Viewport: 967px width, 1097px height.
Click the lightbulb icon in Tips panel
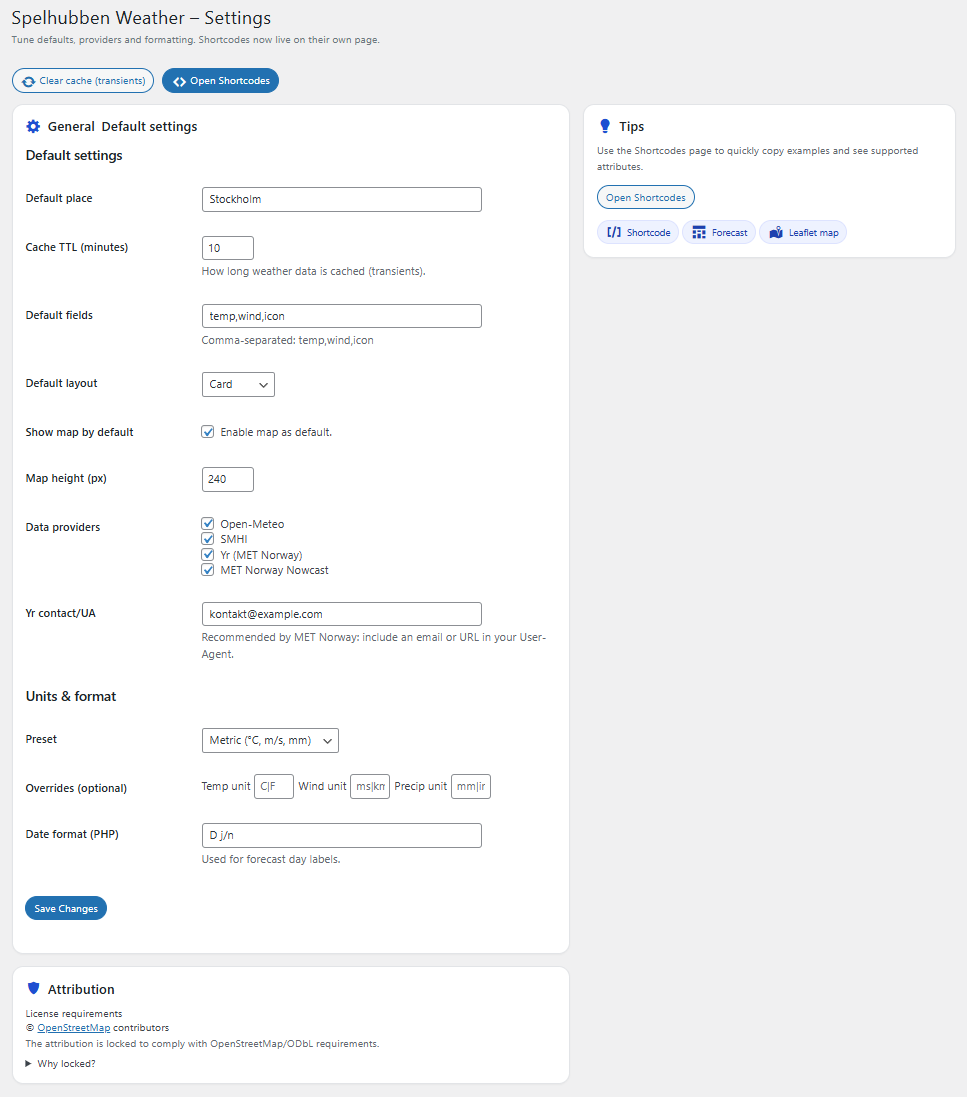click(x=605, y=126)
